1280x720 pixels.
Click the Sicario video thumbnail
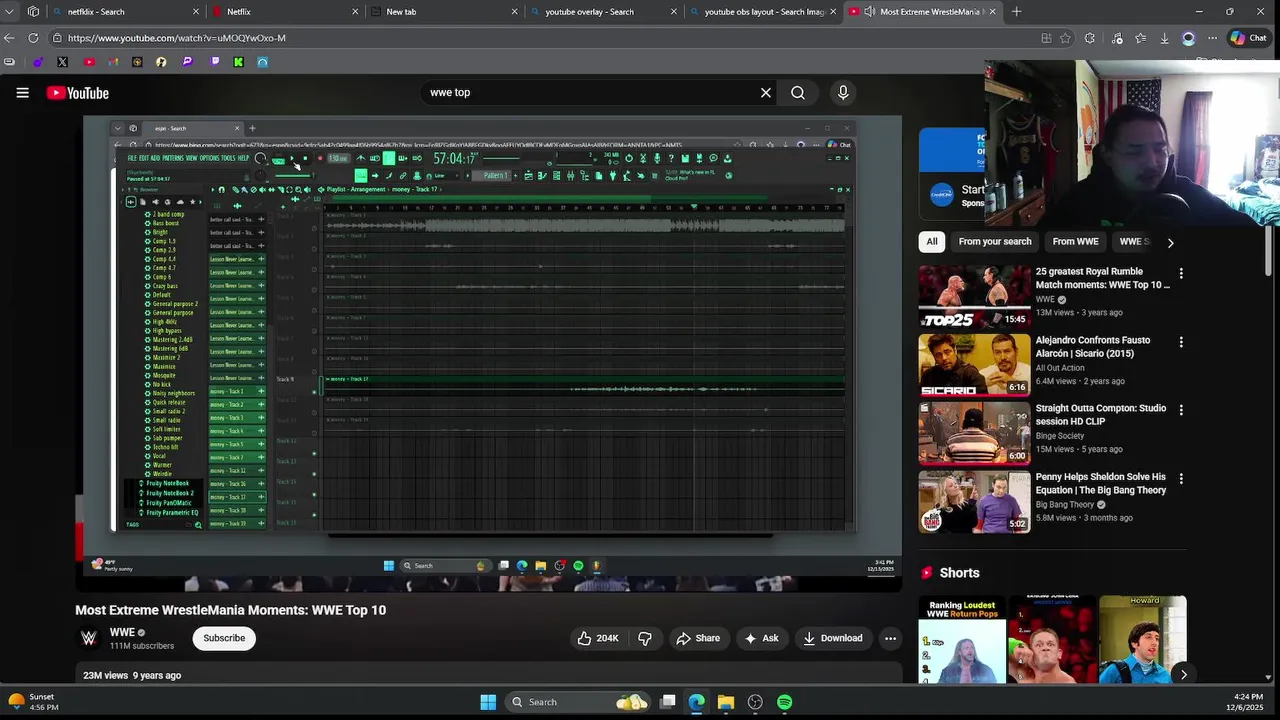coord(974,365)
